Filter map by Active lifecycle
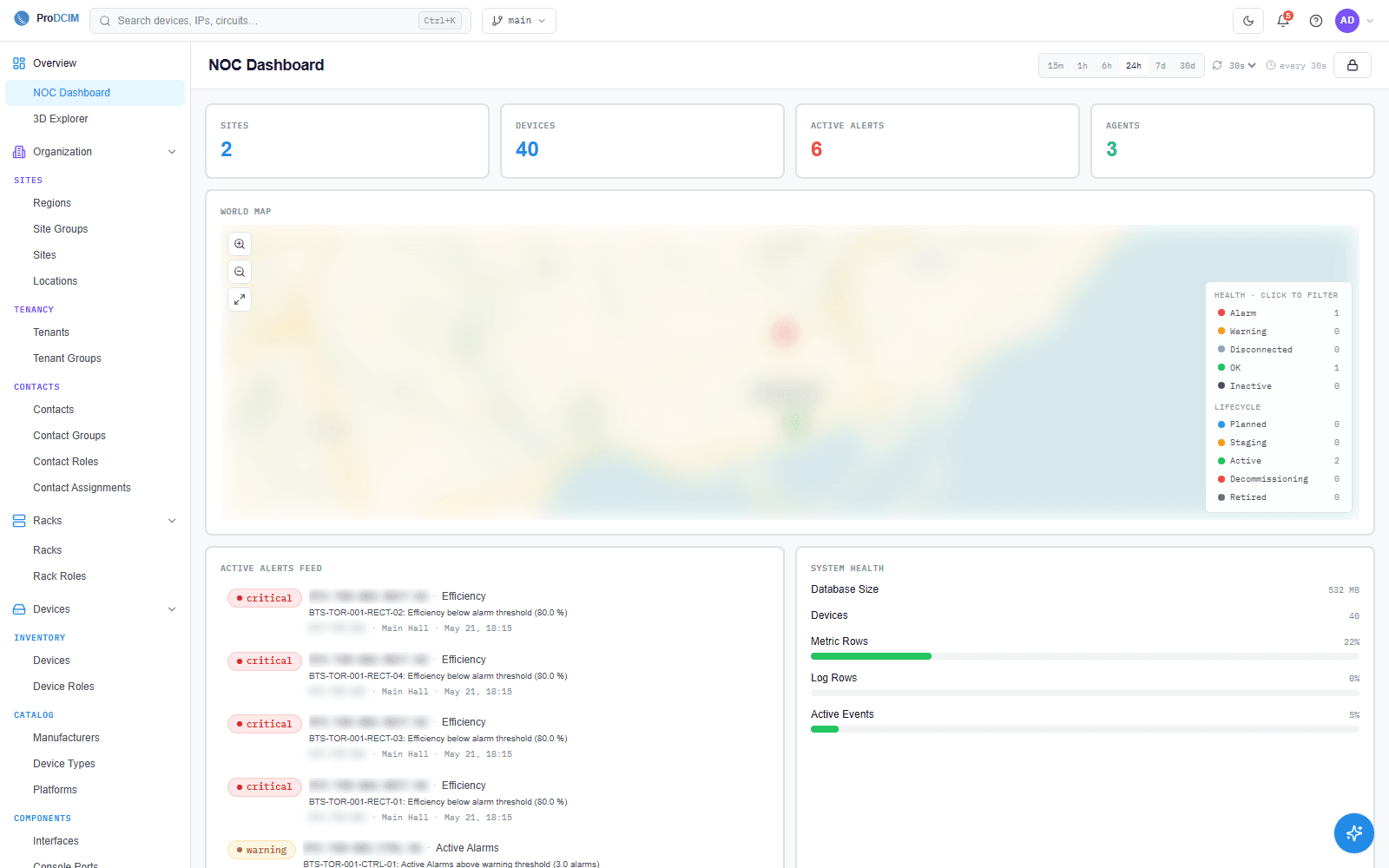 pyautogui.click(x=1279, y=461)
